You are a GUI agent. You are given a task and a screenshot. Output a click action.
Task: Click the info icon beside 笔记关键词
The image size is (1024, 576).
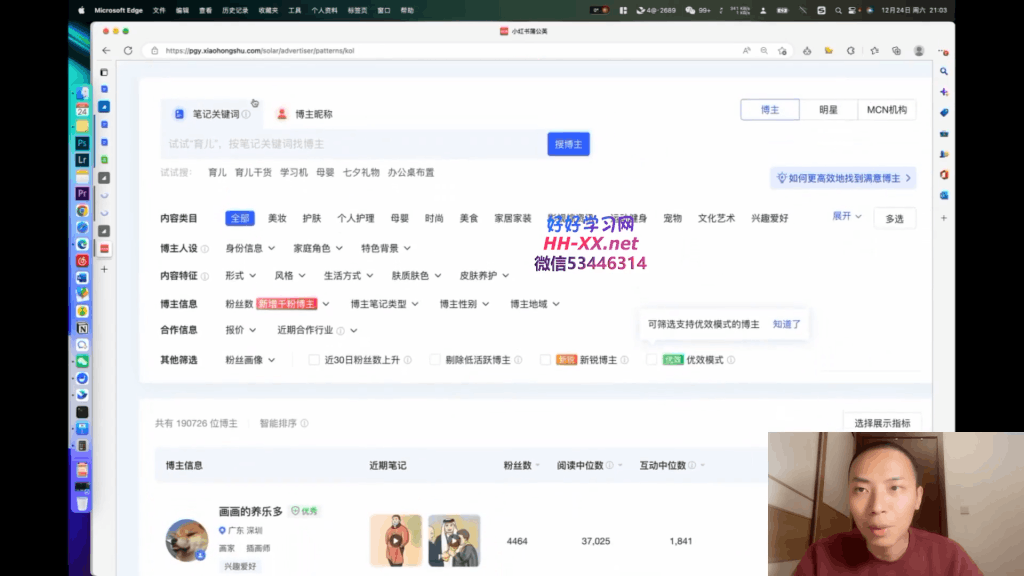point(246,114)
